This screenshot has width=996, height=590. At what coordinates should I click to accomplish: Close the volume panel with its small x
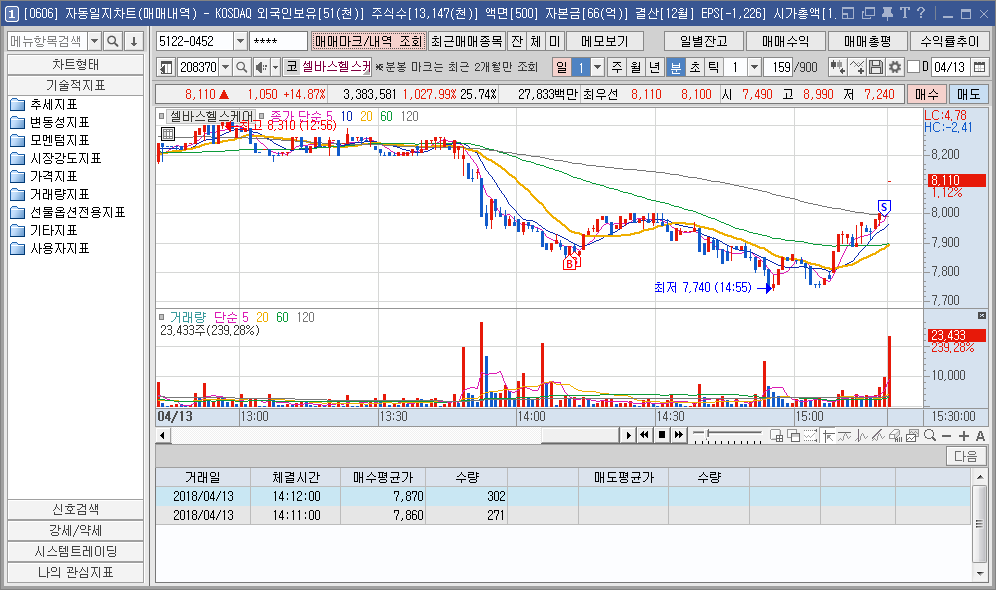click(982, 316)
